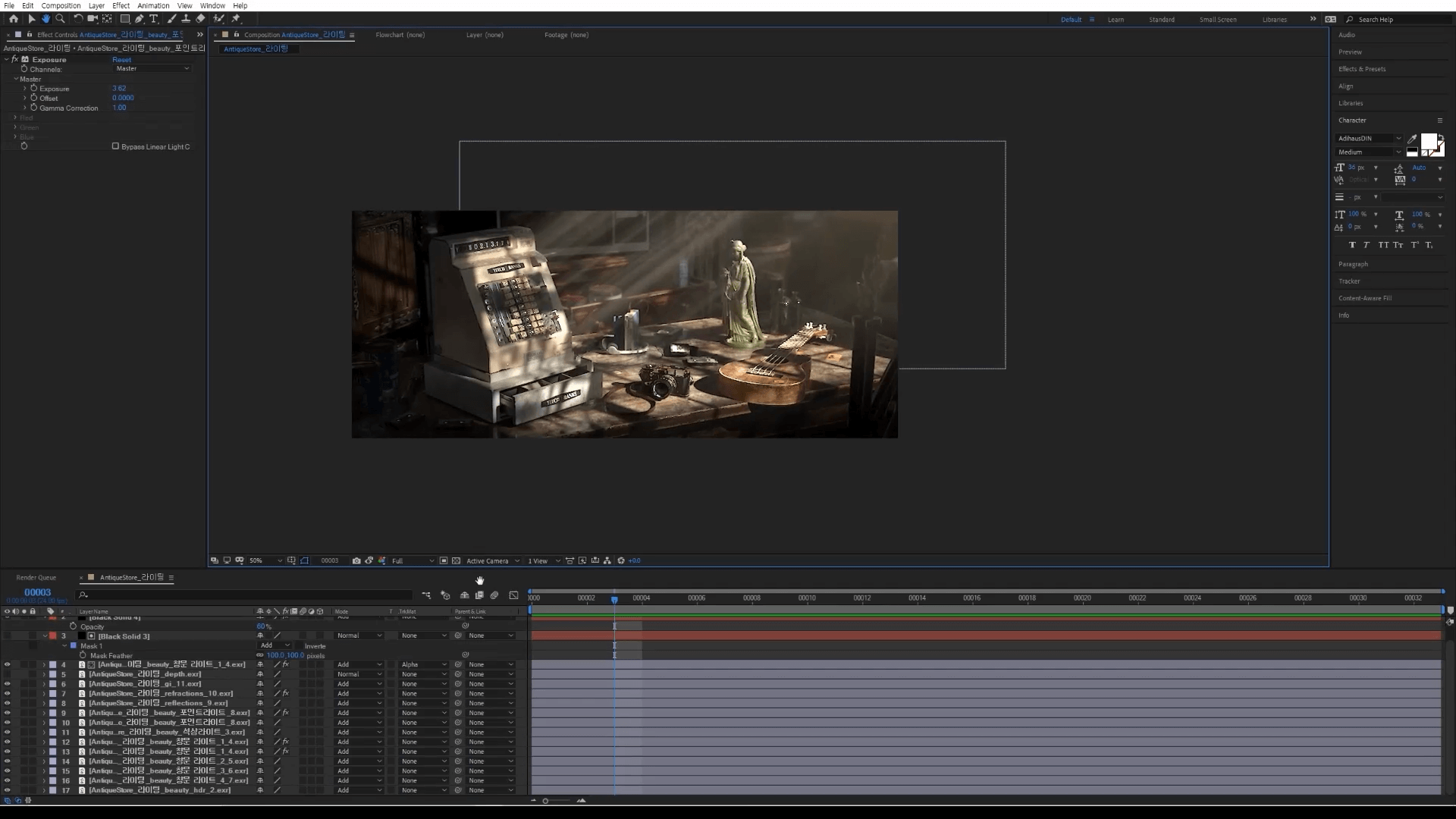Screen dimensions: 1456x819
Task: Toggle Motion Blur for the timeline
Action: [x=494, y=596]
